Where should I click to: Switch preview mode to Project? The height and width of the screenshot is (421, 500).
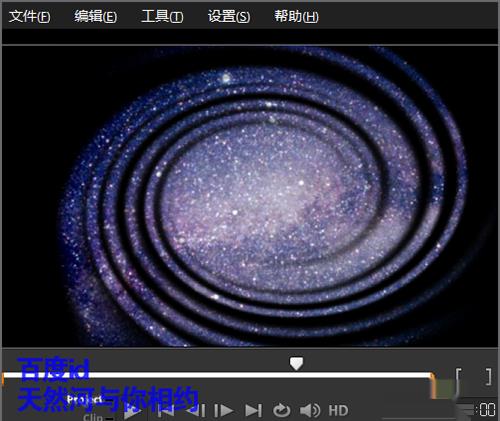click(x=84, y=399)
